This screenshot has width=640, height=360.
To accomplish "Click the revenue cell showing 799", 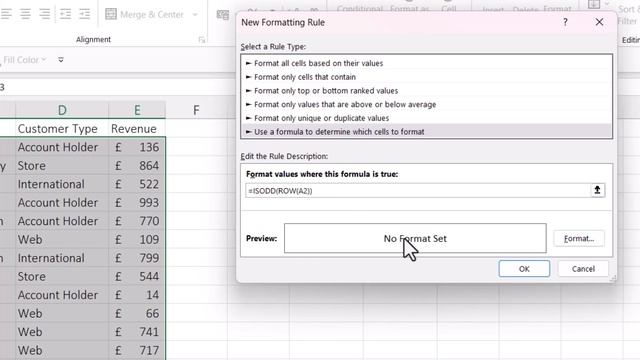I will 137,258.
